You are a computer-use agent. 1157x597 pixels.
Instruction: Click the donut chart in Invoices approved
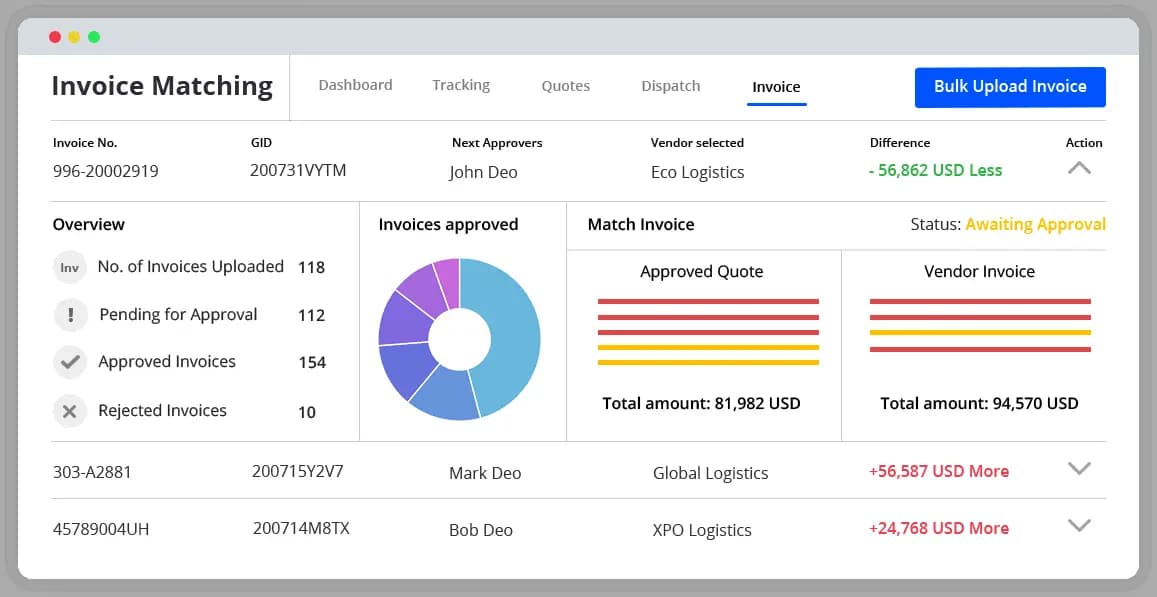[x=460, y=338]
